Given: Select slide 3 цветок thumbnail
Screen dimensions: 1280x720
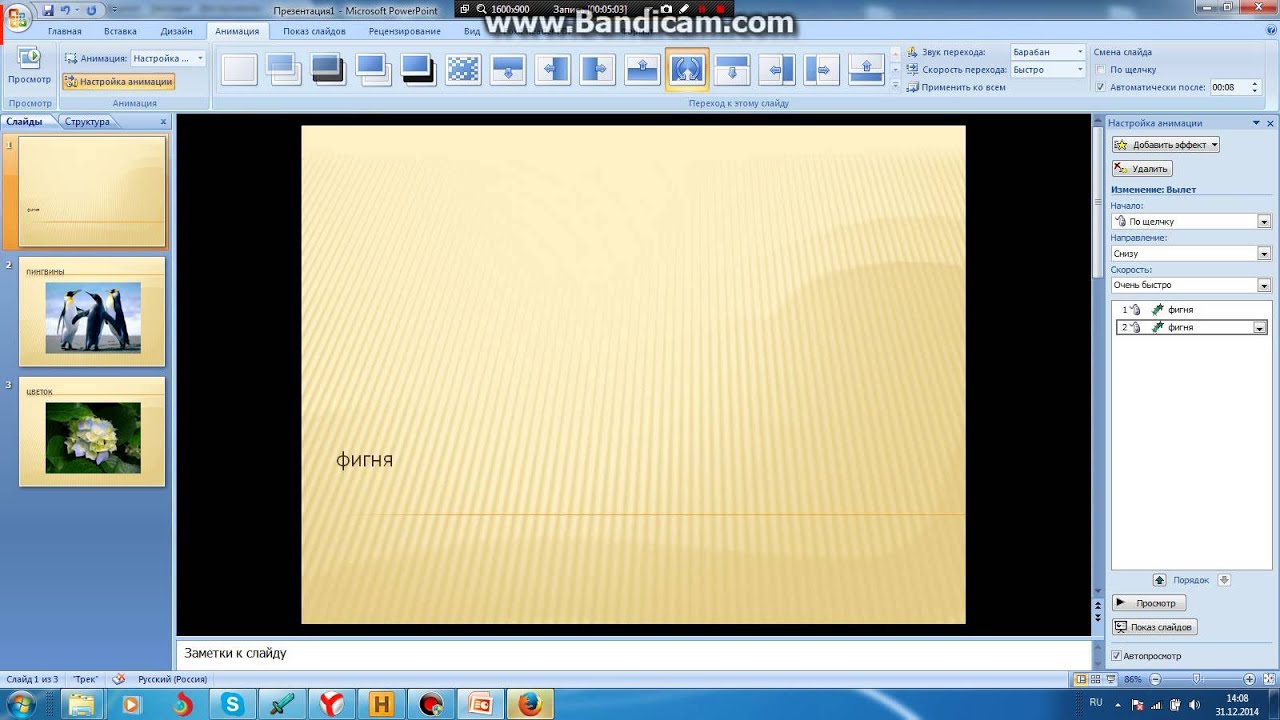Looking at the screenshot, I should coord(92,432).
